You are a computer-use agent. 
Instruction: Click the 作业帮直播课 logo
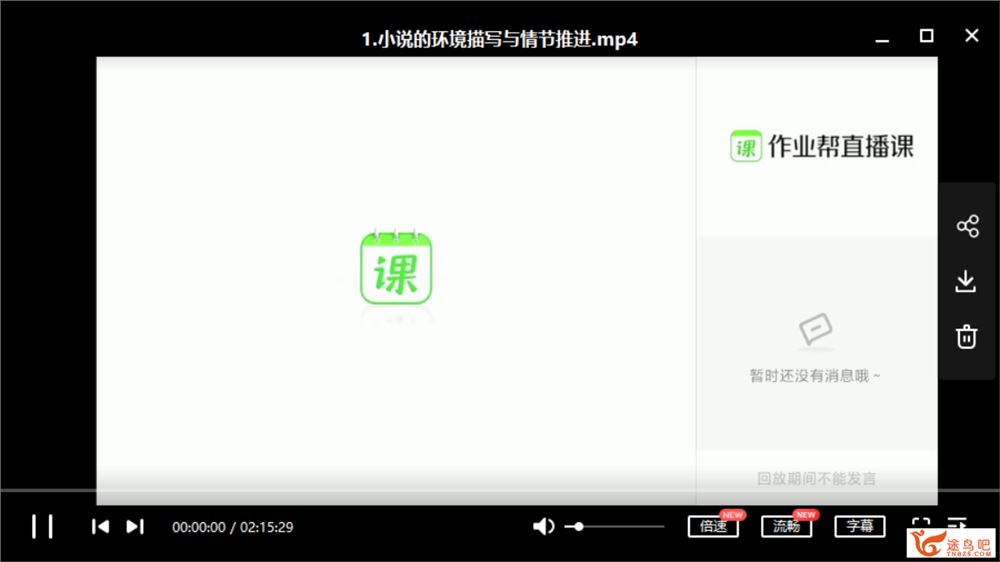coord(821,146)
